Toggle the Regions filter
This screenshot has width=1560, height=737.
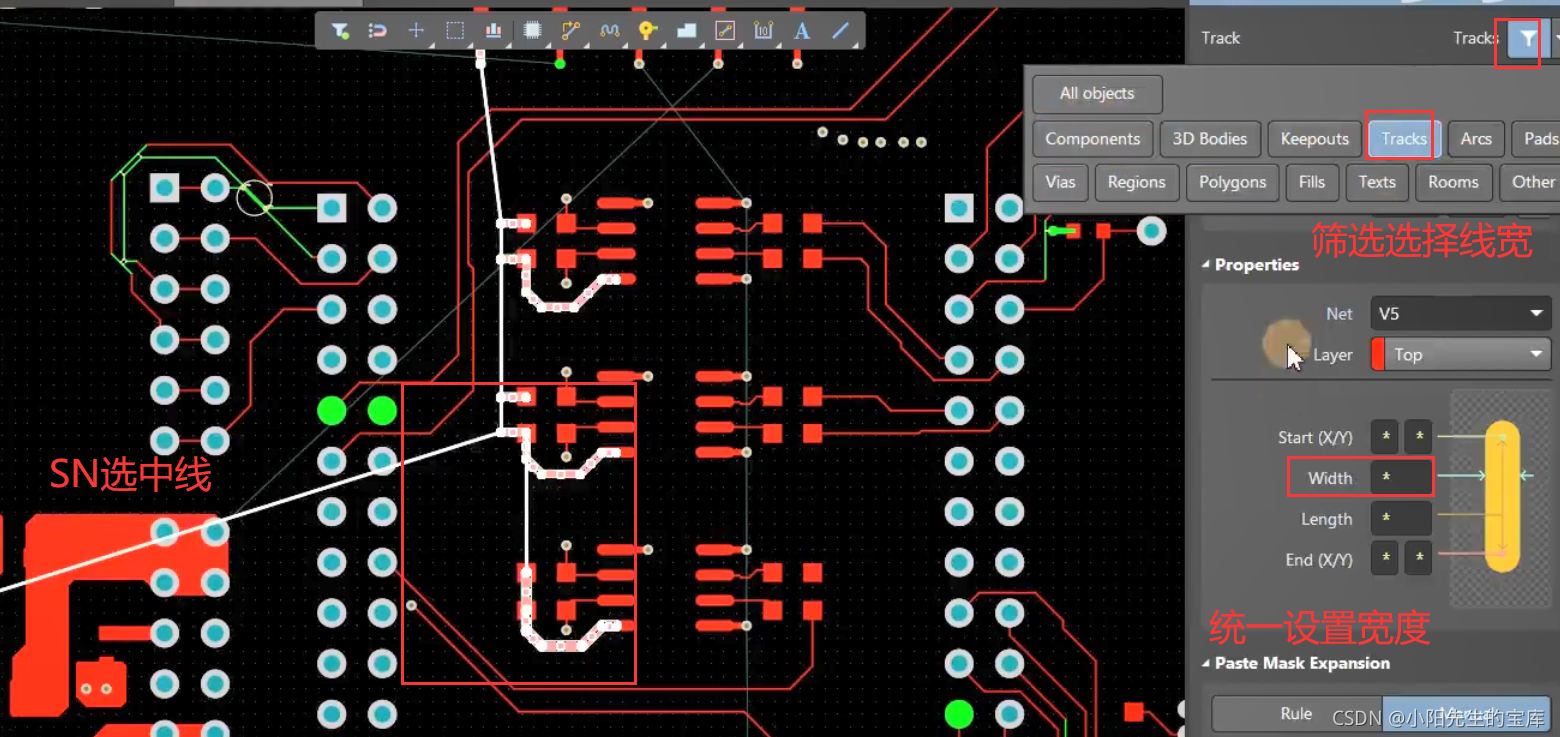(1136, 182)
